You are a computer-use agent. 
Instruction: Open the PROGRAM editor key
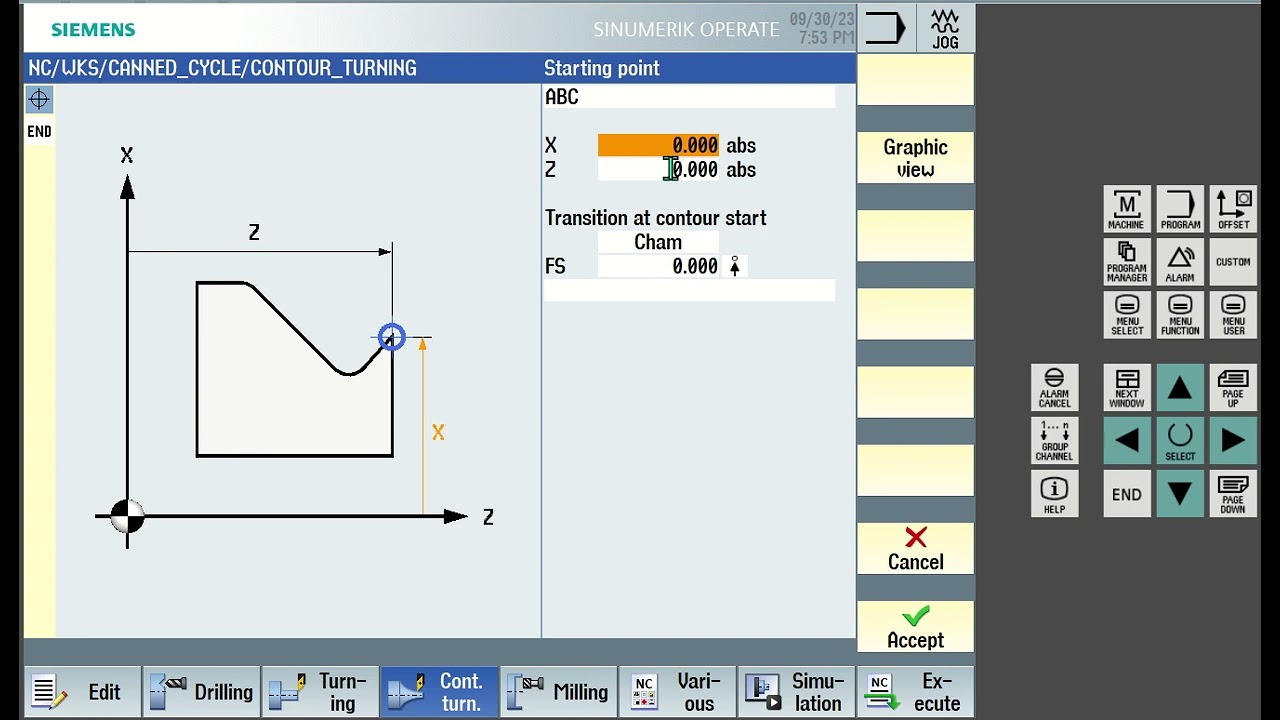(1180, 209)
